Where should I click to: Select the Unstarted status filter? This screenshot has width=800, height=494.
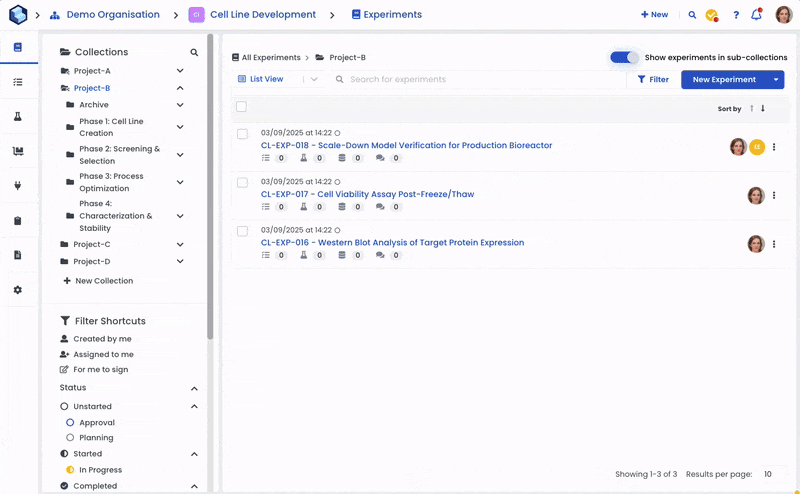pos(86,406)
